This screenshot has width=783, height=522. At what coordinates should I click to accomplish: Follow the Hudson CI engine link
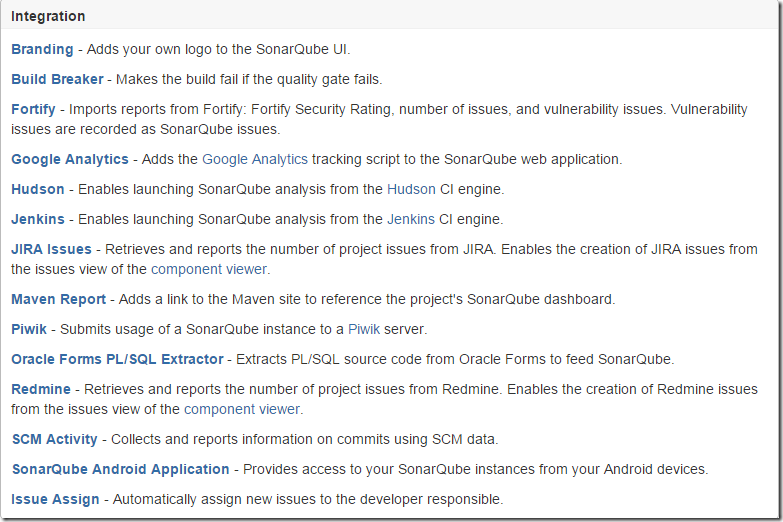[x=411, y=189]
